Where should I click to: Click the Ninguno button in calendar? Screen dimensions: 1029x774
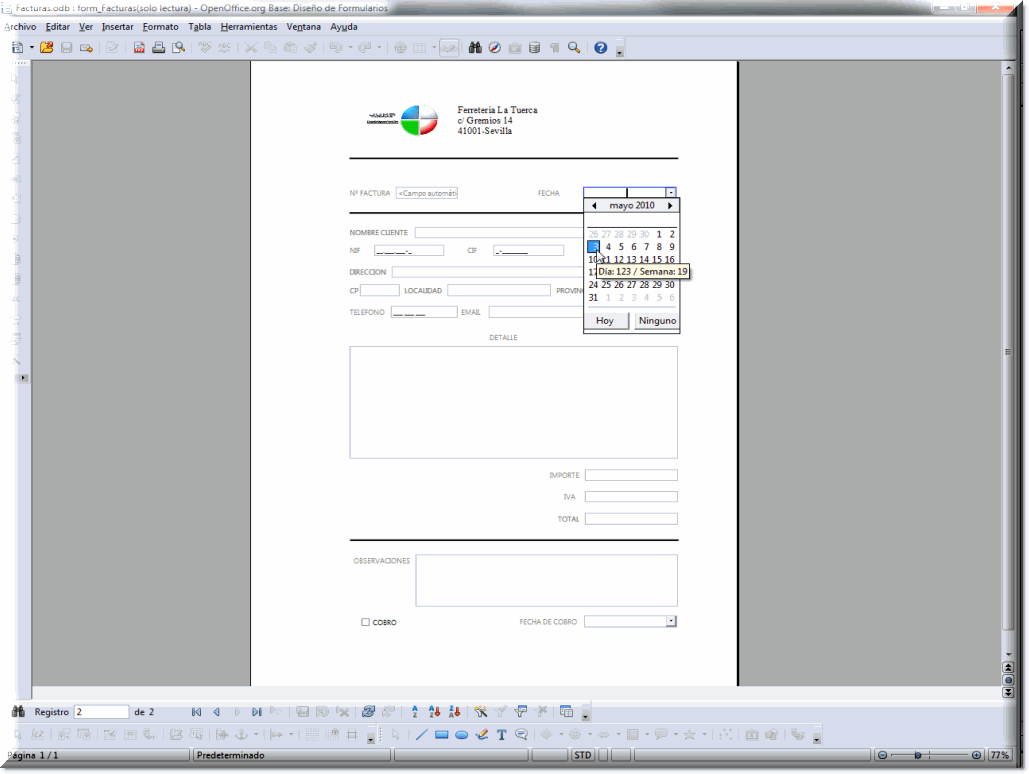click(x=657, y=321)
